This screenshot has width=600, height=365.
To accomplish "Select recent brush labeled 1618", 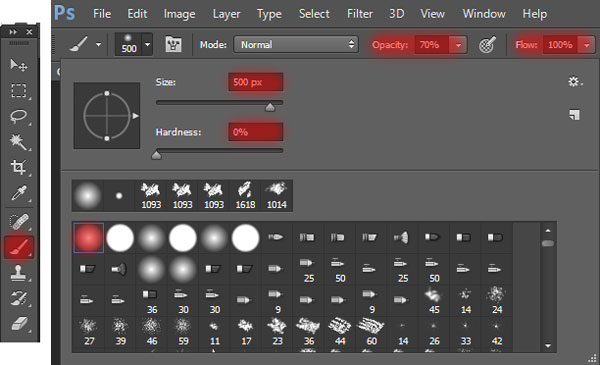I will pos(245,196).
